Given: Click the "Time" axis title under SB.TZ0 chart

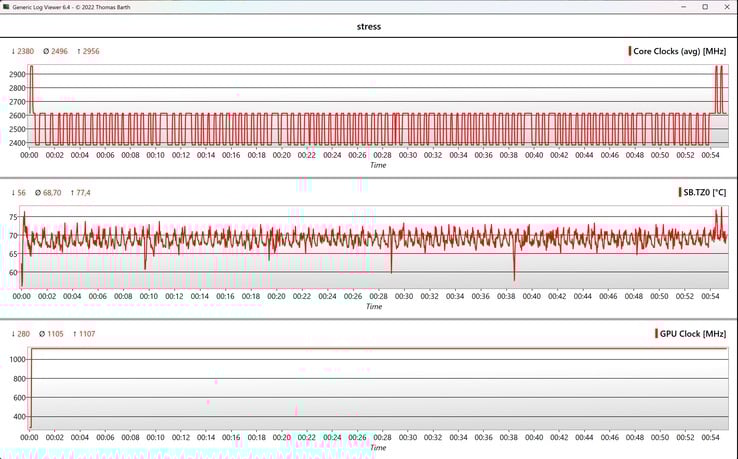Looking at the screenshot, I should coord(374,306).
